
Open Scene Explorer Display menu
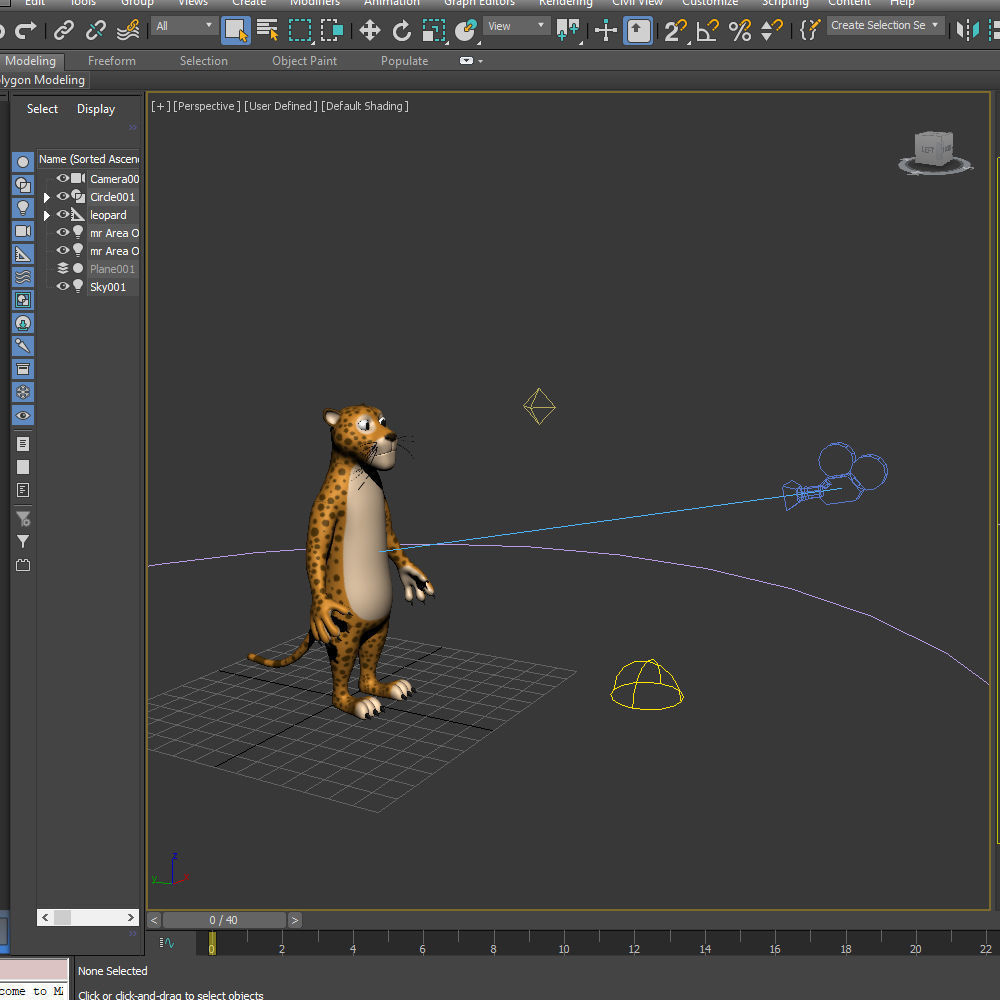click(x=96, y=109)
